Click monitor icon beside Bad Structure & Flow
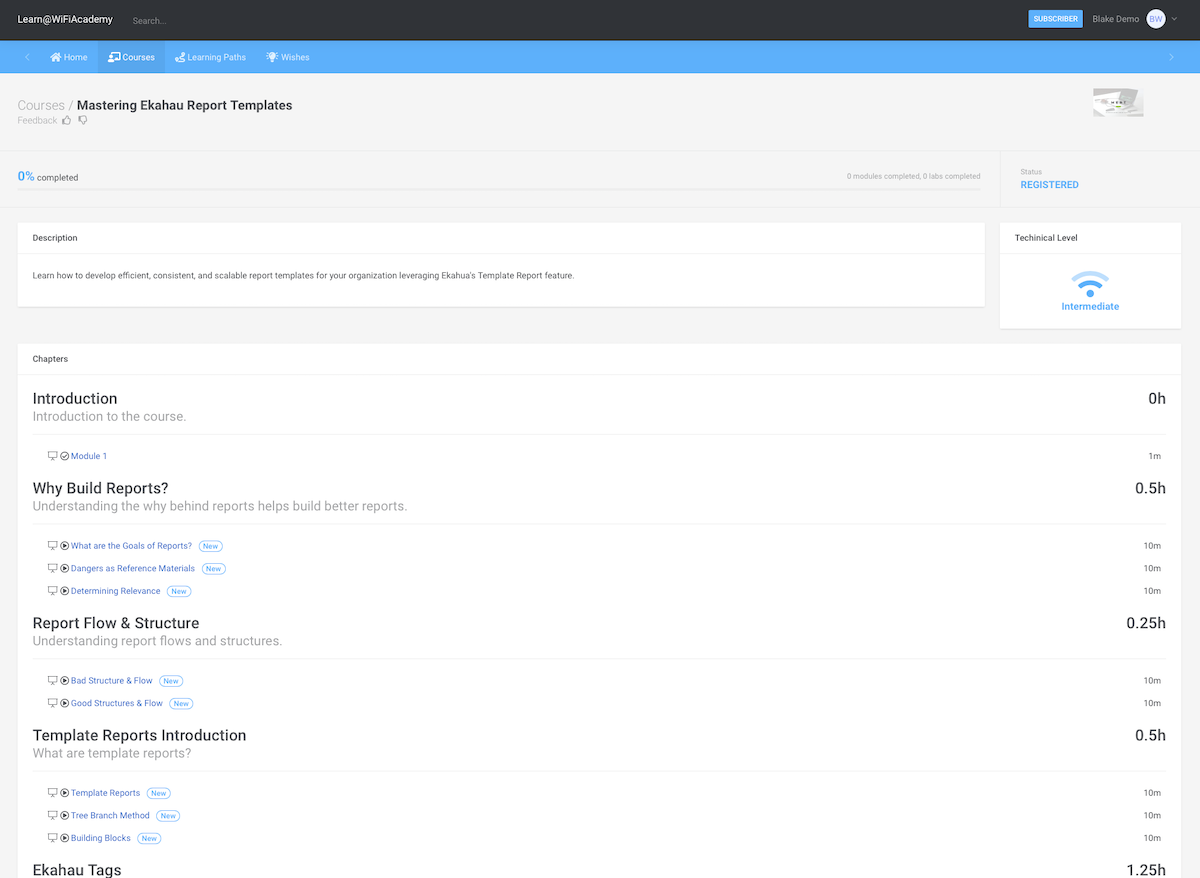Image resolution: width=1200 pixels, height=878 pixels. click(x=53, y=681)
